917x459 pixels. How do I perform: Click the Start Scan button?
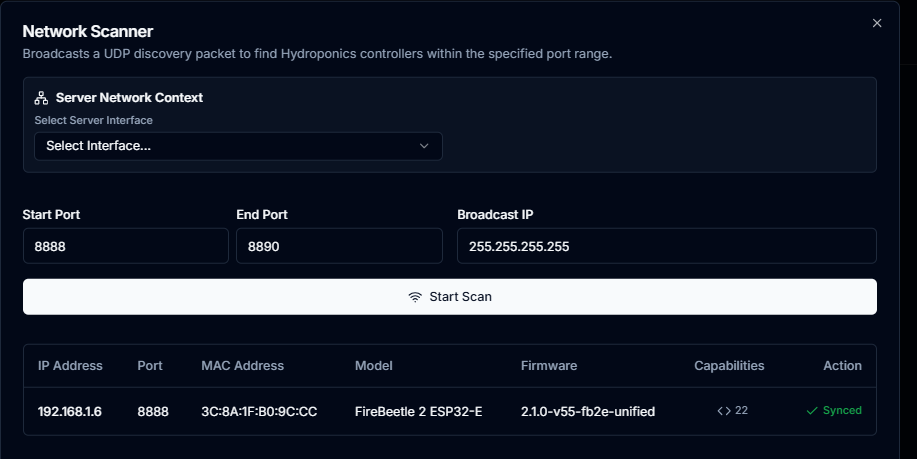[450, 297]
